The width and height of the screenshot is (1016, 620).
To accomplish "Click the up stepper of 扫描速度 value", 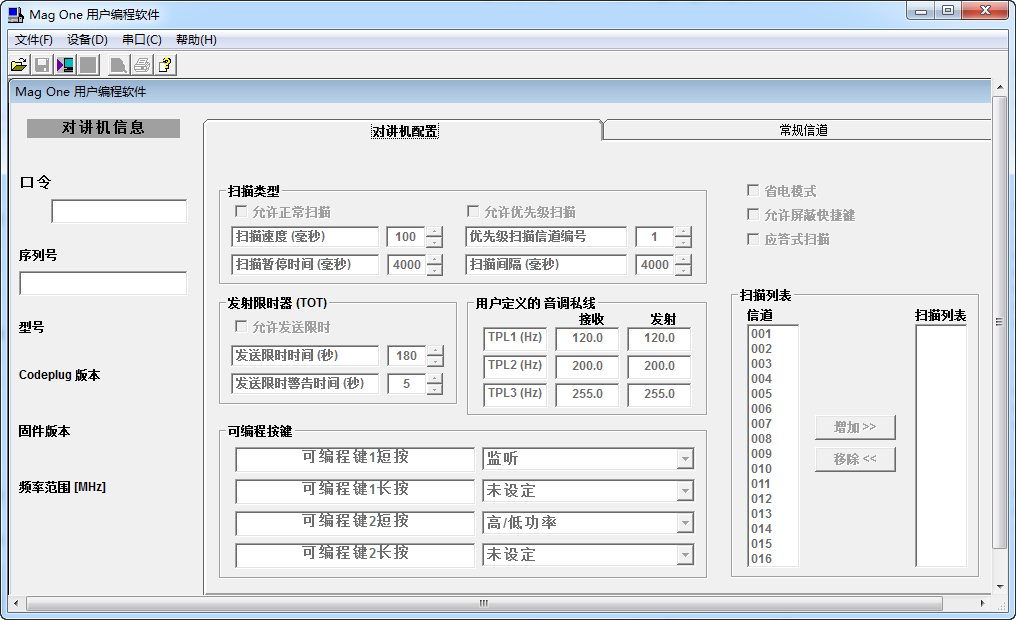I will pyautogui.click(x=434, y=232).
